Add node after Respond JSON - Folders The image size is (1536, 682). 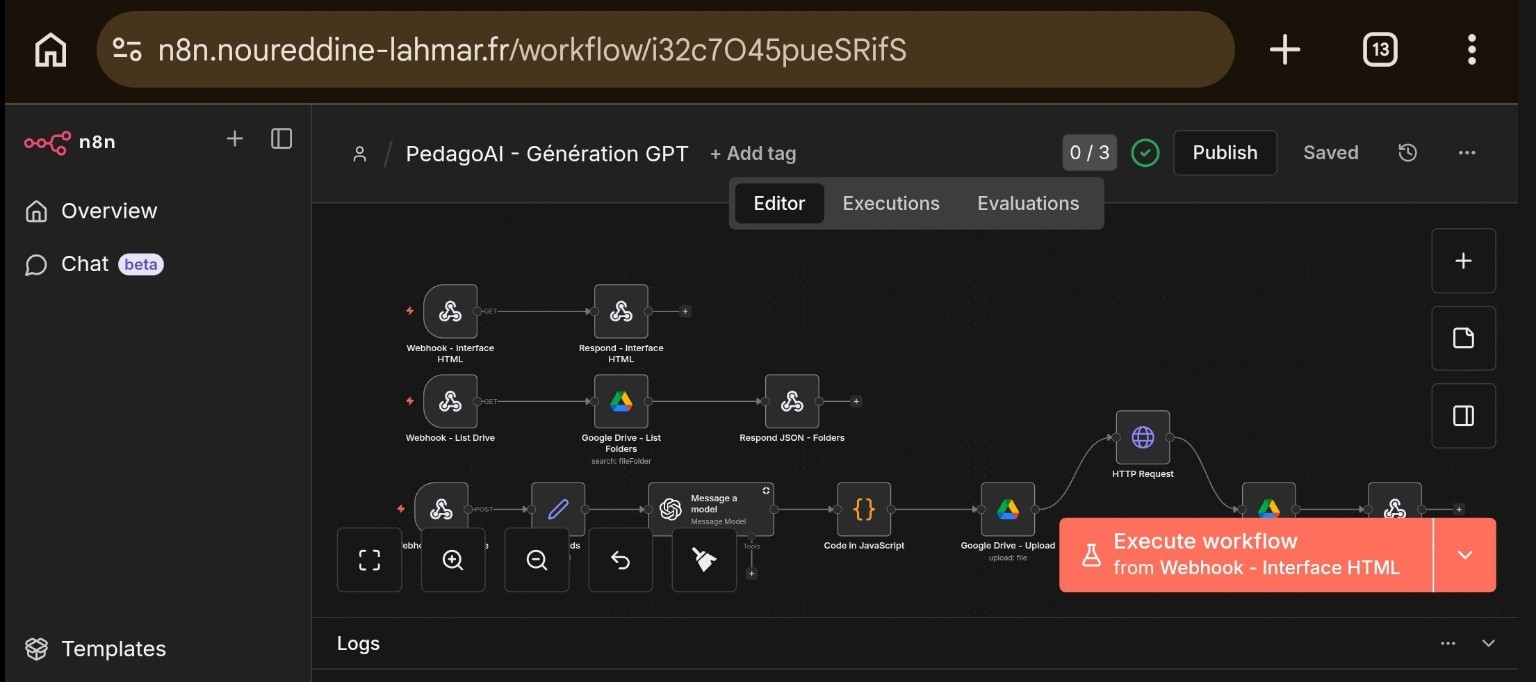[x=856, y=401]
